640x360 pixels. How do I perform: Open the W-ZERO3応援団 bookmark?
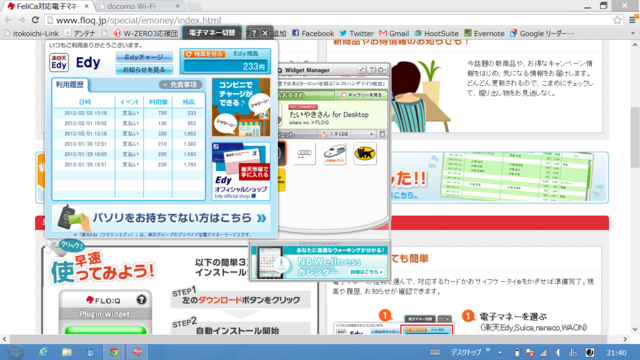point(146,33)
